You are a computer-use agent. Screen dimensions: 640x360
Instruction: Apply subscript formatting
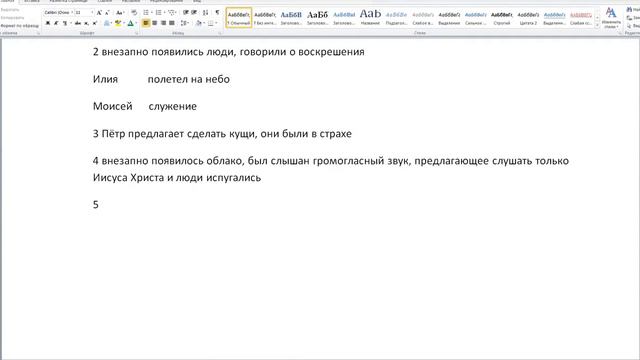(x=86, y=23)
